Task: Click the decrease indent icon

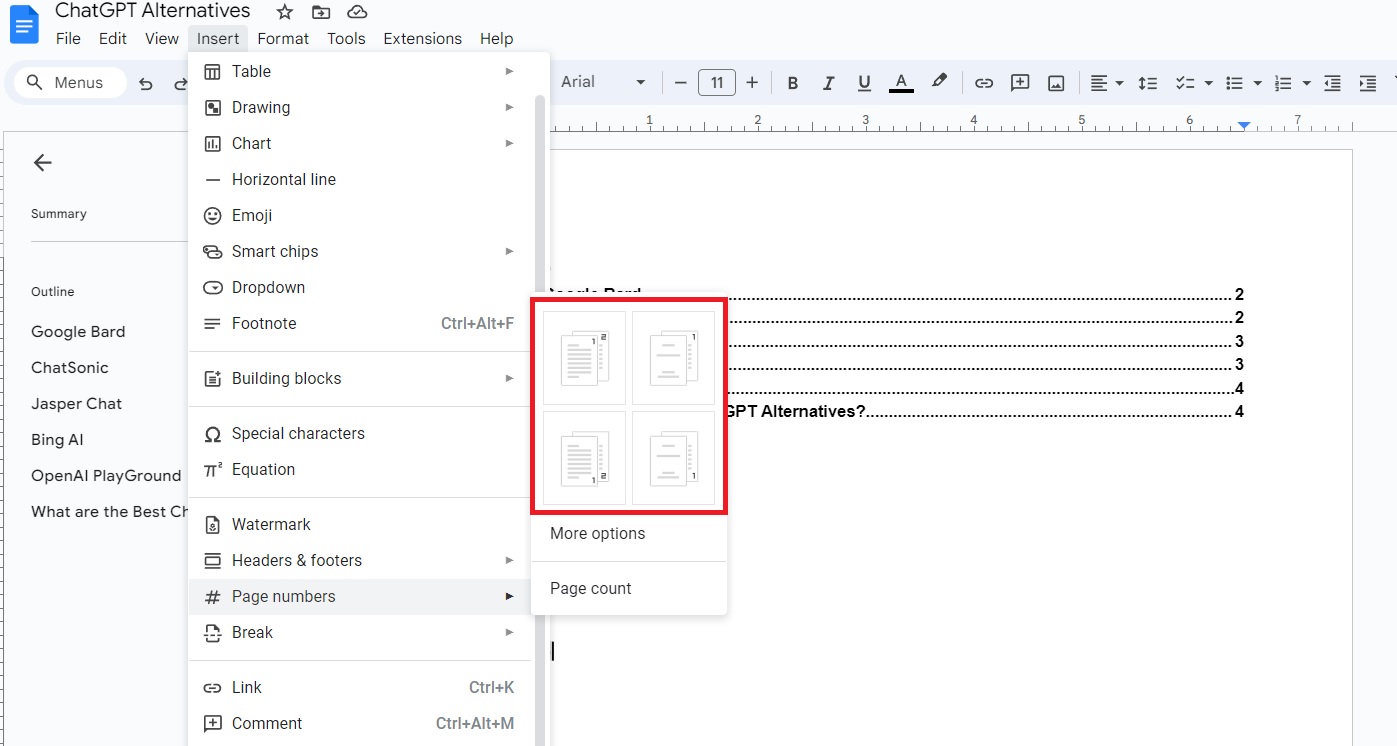Action: pyautogui.click(x=1332, y=83)
